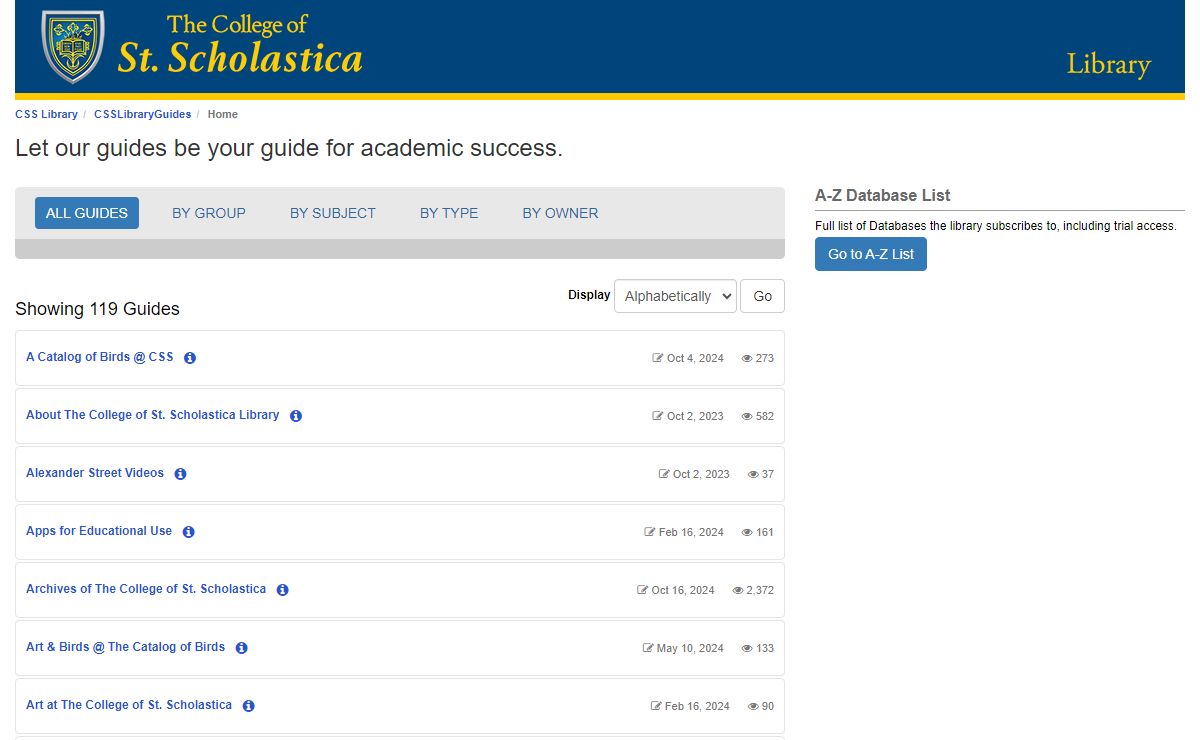The height and width of the screenshot is (740, 1200).
Task: Click the Go button next to Display
Action: click(762, 296)
